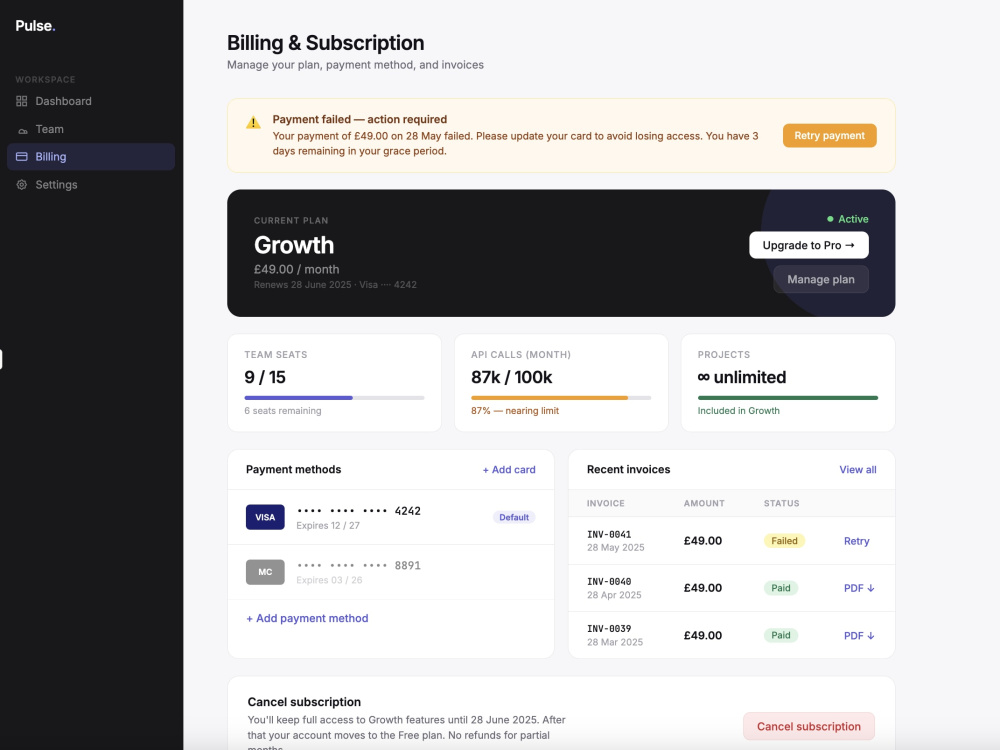Click 'Renews 28 June 2025' plan text

click(302, 284)
